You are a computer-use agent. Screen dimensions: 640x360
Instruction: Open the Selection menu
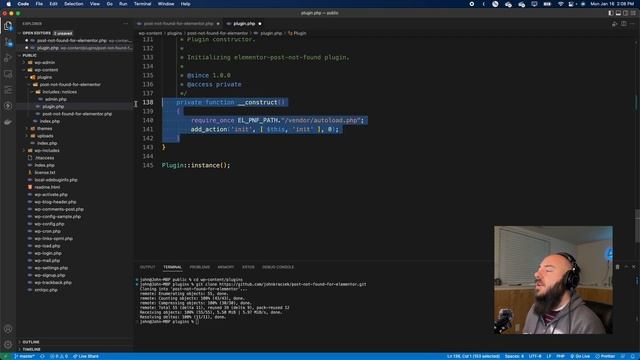73,4
